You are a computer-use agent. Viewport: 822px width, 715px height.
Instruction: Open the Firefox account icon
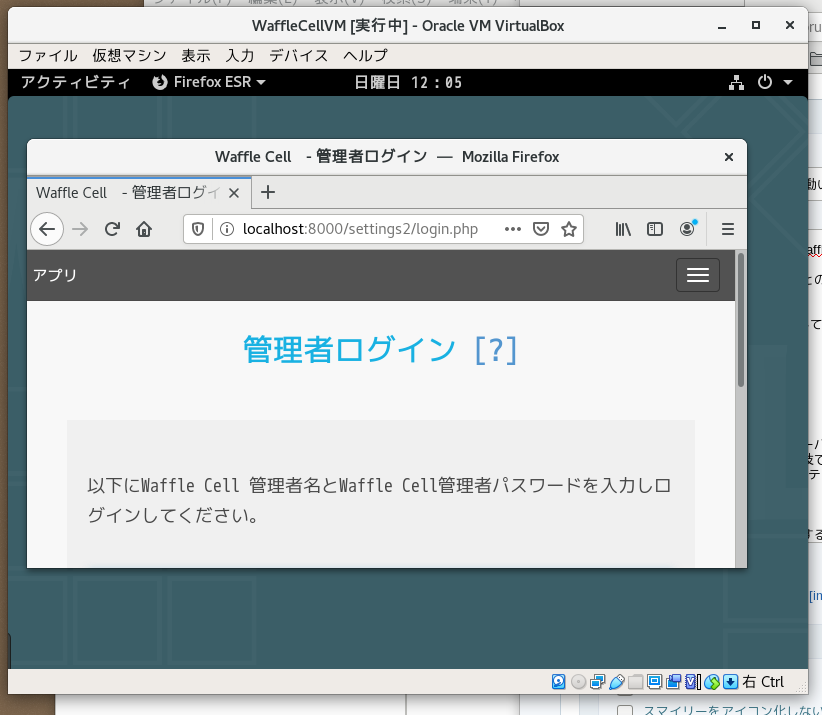click(x=687, y=229)
